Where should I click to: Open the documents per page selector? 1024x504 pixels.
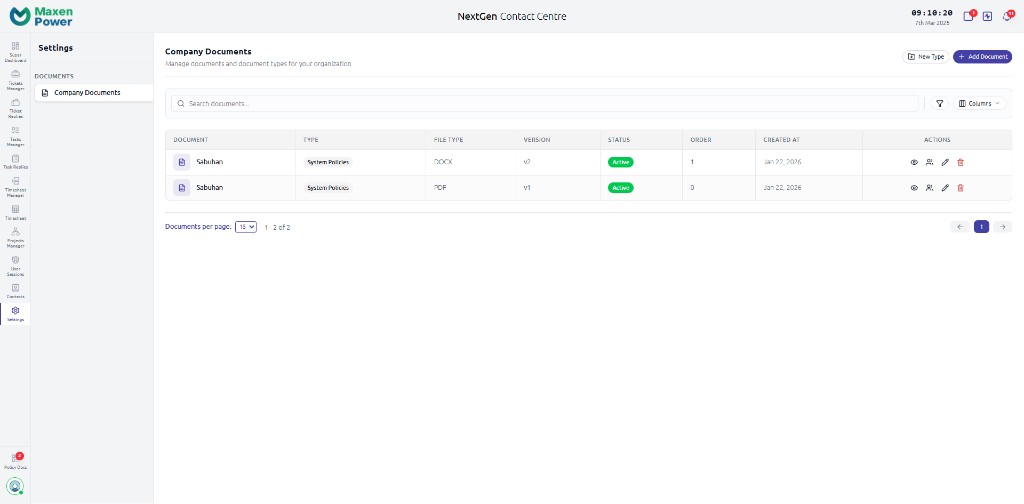246,227
